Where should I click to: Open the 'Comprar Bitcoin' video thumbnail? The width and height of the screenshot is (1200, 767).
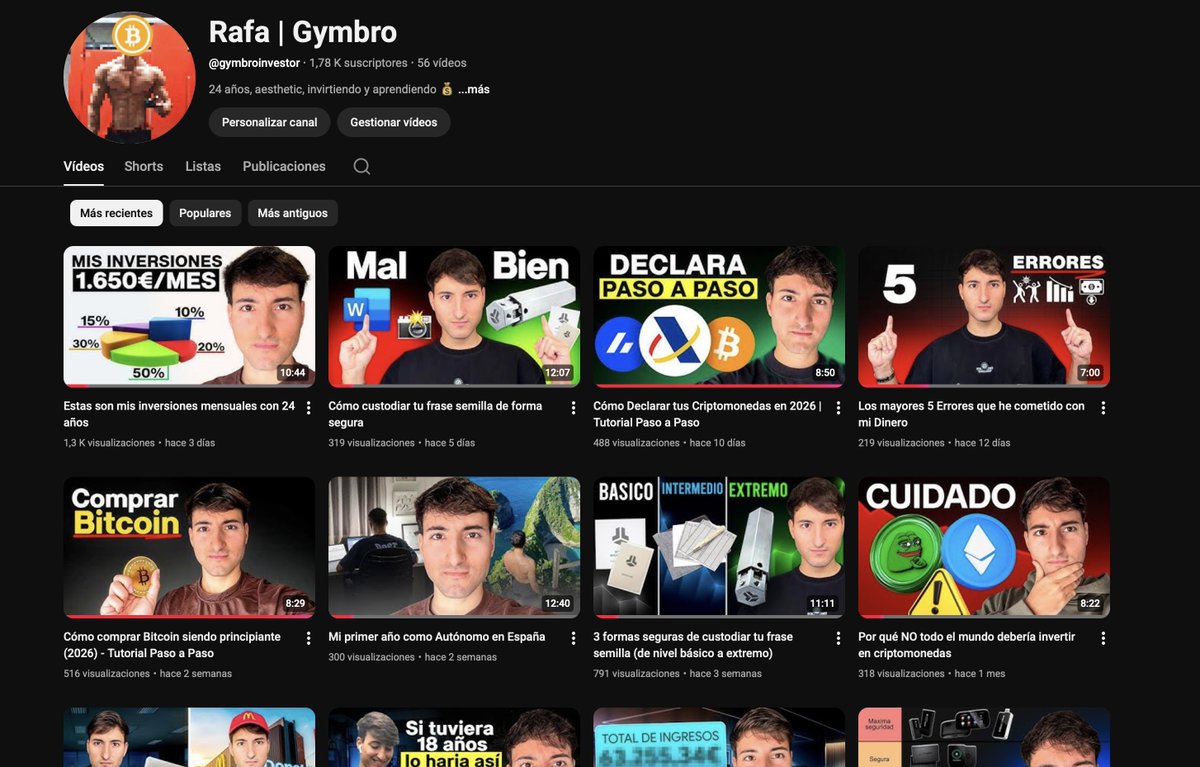[x=189, y=547]
